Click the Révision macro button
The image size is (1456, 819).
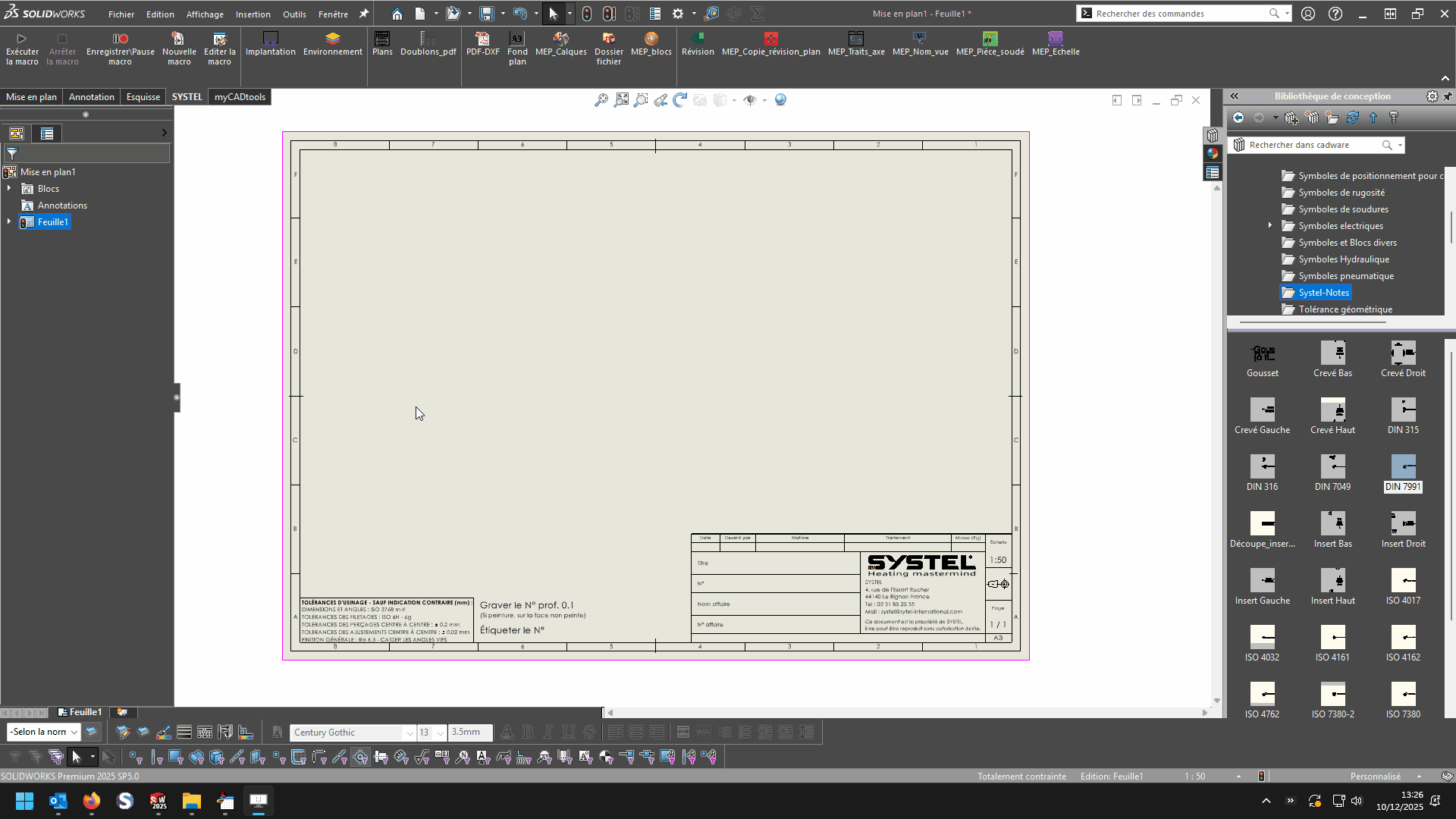pos(697,39)
